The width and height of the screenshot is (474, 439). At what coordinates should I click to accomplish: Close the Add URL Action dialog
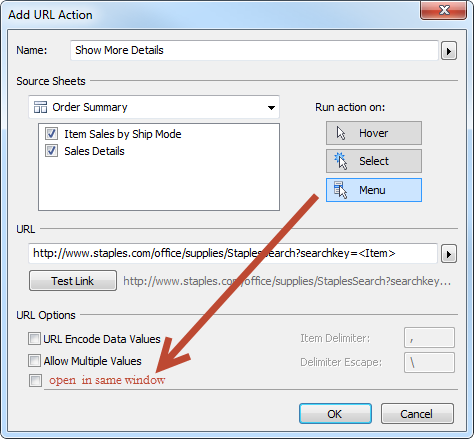pos(443,10)
